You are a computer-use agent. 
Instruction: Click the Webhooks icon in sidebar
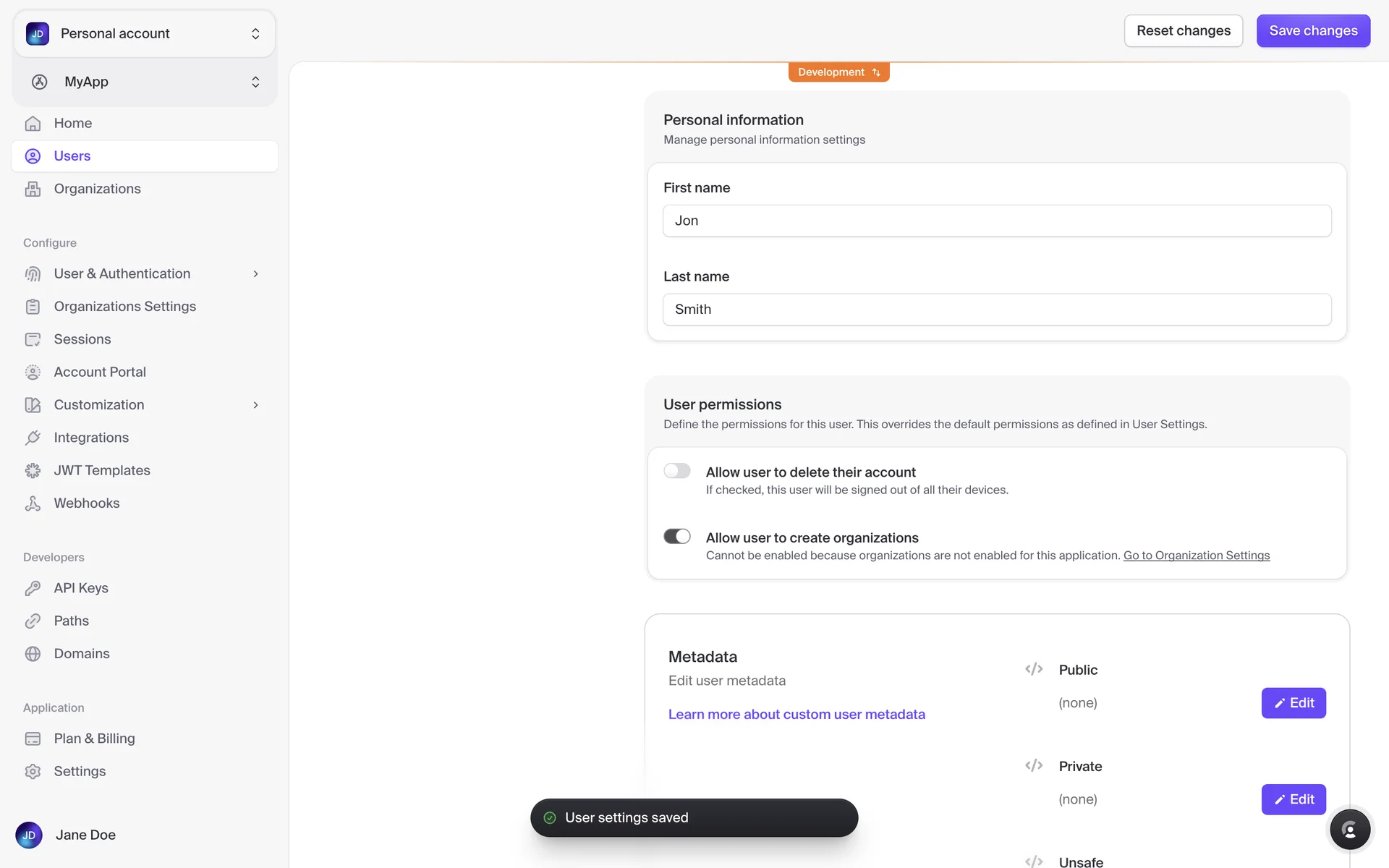pos(33,503)
